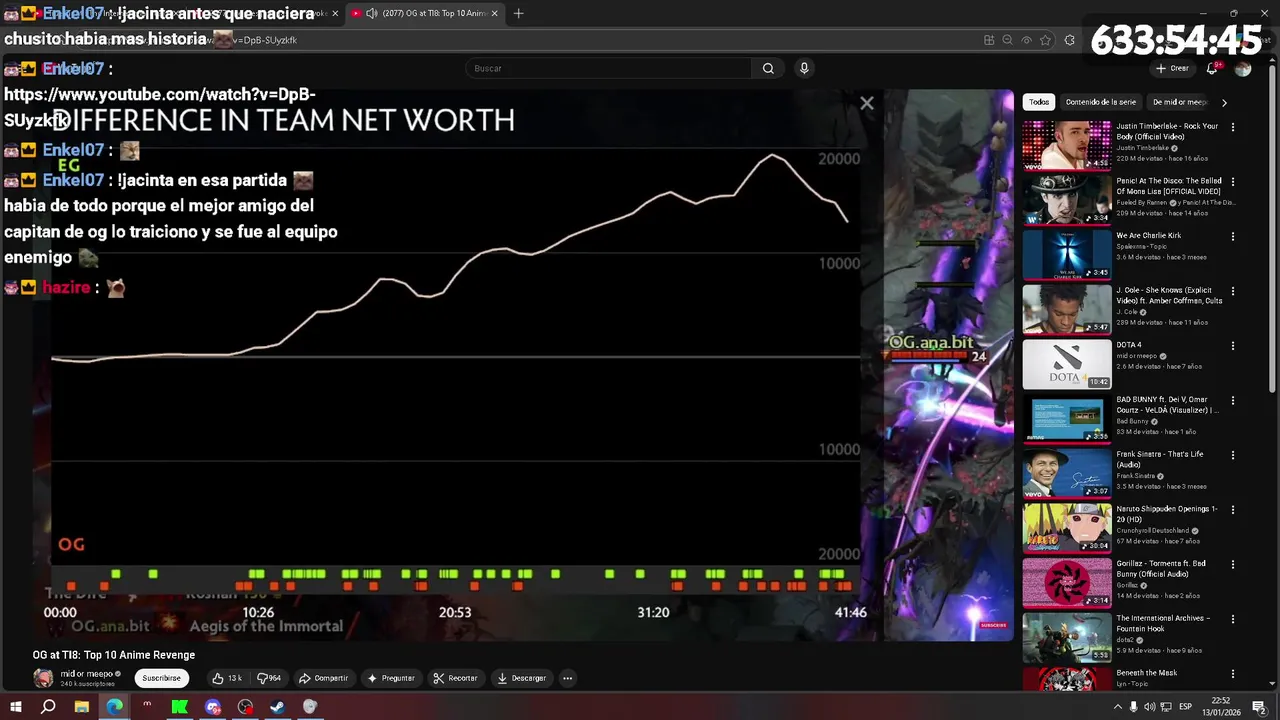This screenshot has width=1280, height=720.
Task: Open Windows notification center icon
Action: tap(1259, 707)
